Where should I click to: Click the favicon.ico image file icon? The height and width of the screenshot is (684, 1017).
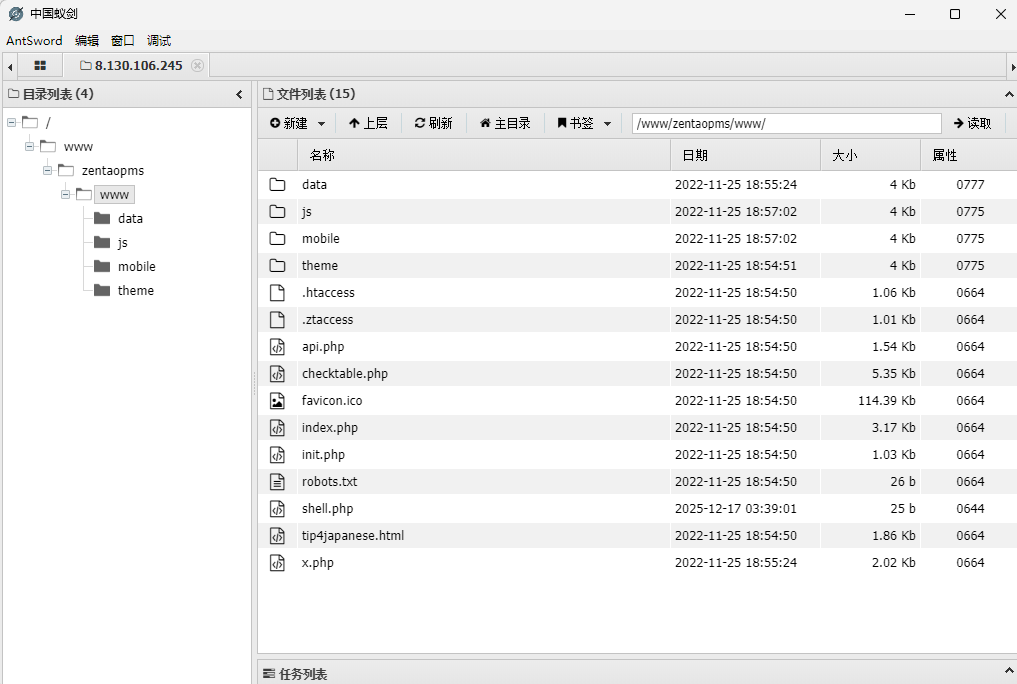pos(277,400)
